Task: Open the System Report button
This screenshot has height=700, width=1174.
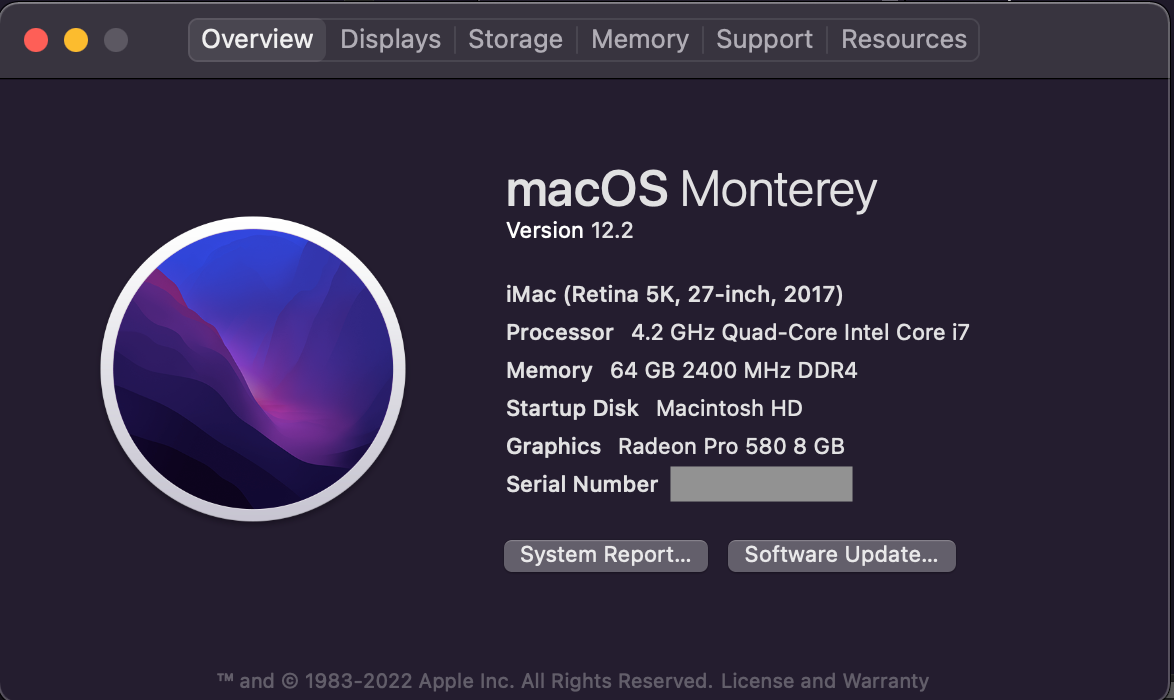Action: click(605, 555)
